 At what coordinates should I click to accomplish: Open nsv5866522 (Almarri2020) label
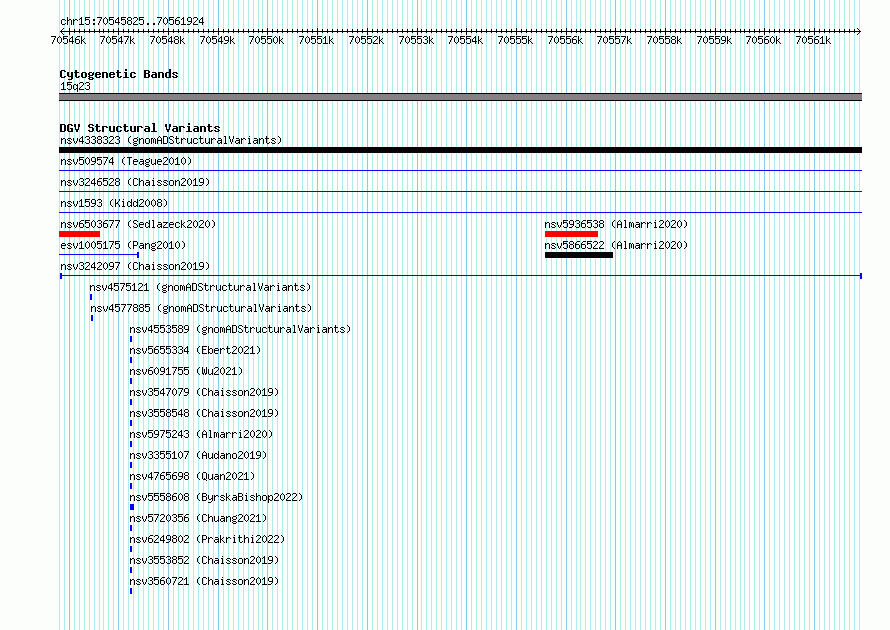click(x=616, y=245)
